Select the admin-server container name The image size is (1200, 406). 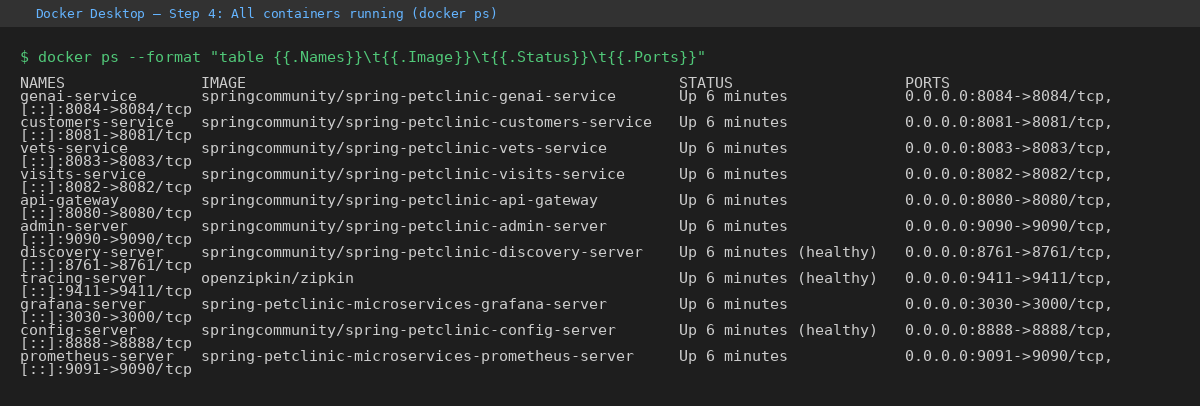74,226
